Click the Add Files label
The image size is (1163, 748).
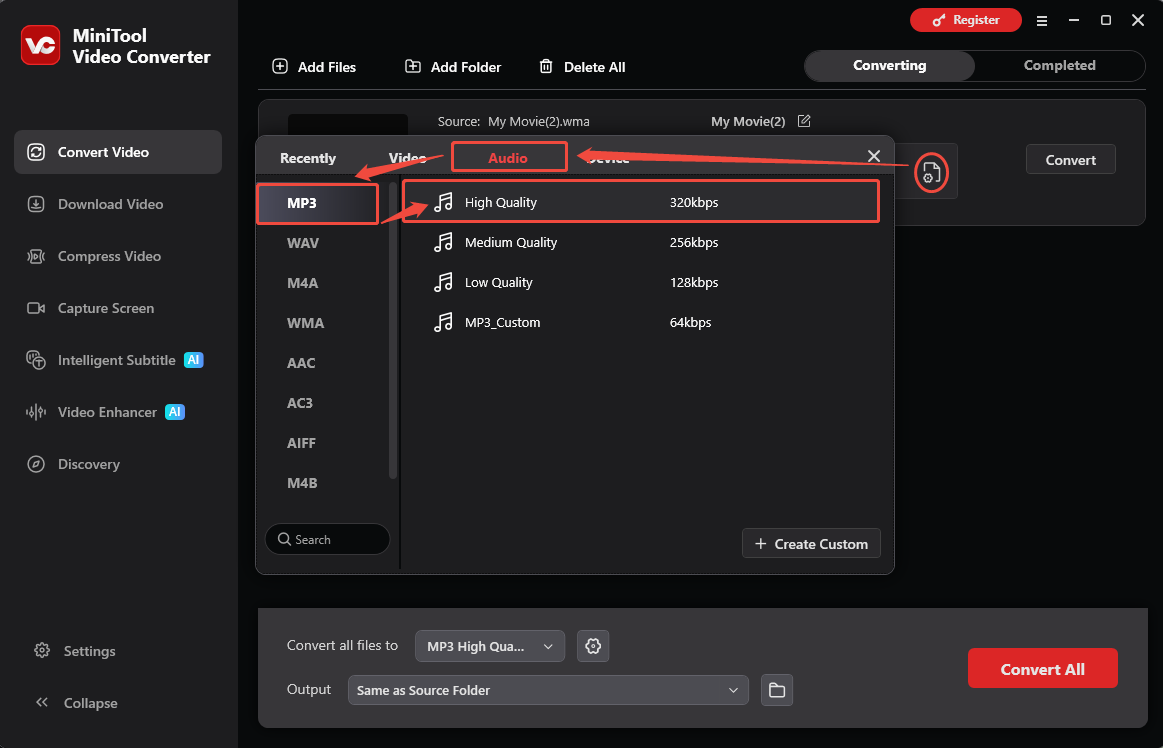click(327, 67)
